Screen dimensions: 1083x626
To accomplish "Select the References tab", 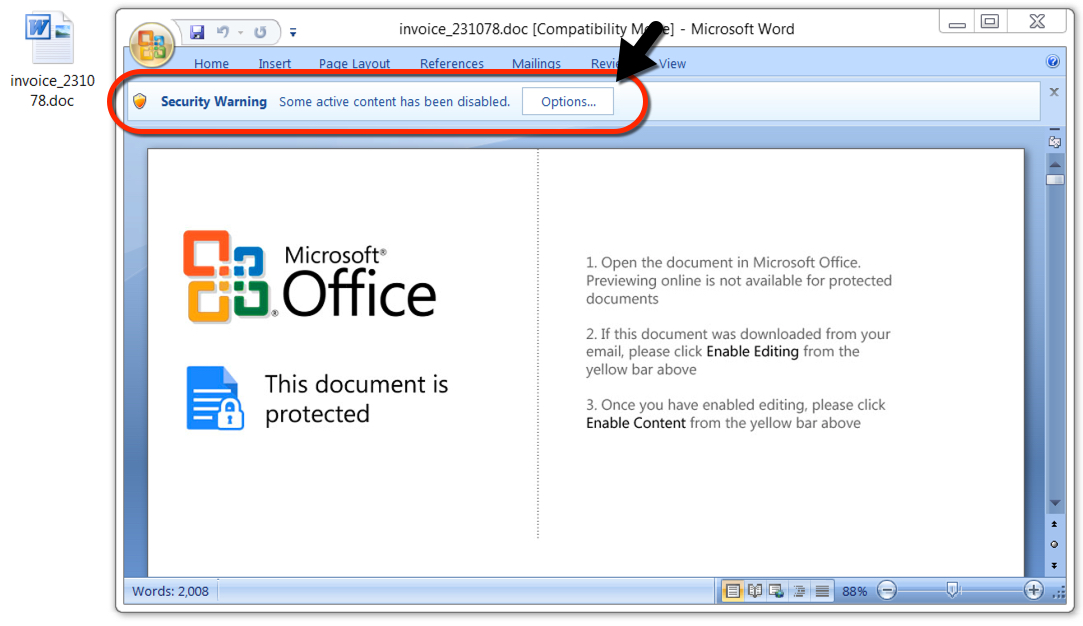I will [452, 64].
